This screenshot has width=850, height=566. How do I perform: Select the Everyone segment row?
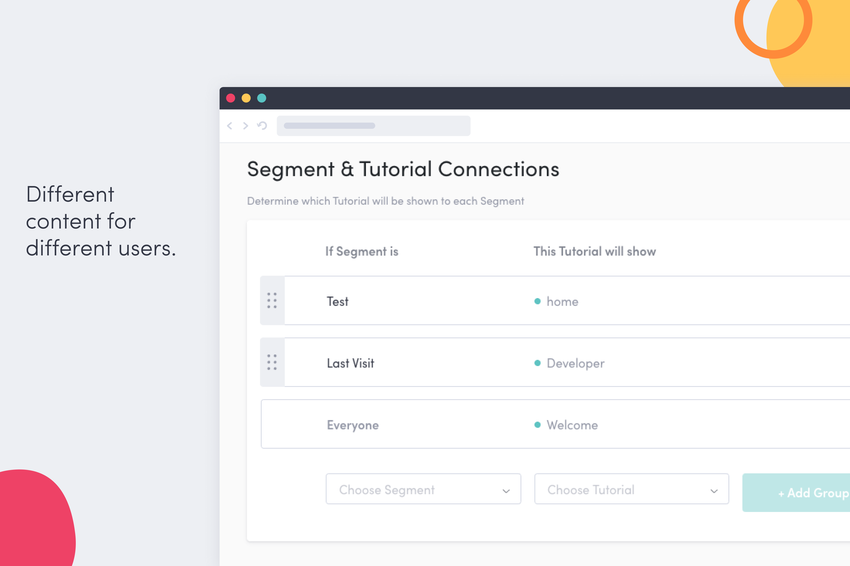click(556, 424)
